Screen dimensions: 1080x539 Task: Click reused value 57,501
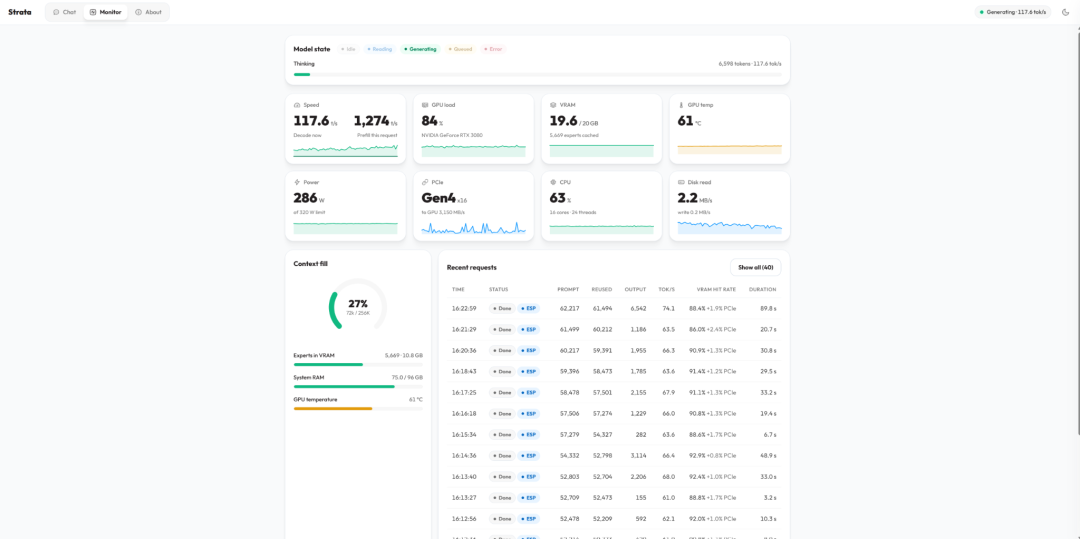603,392
